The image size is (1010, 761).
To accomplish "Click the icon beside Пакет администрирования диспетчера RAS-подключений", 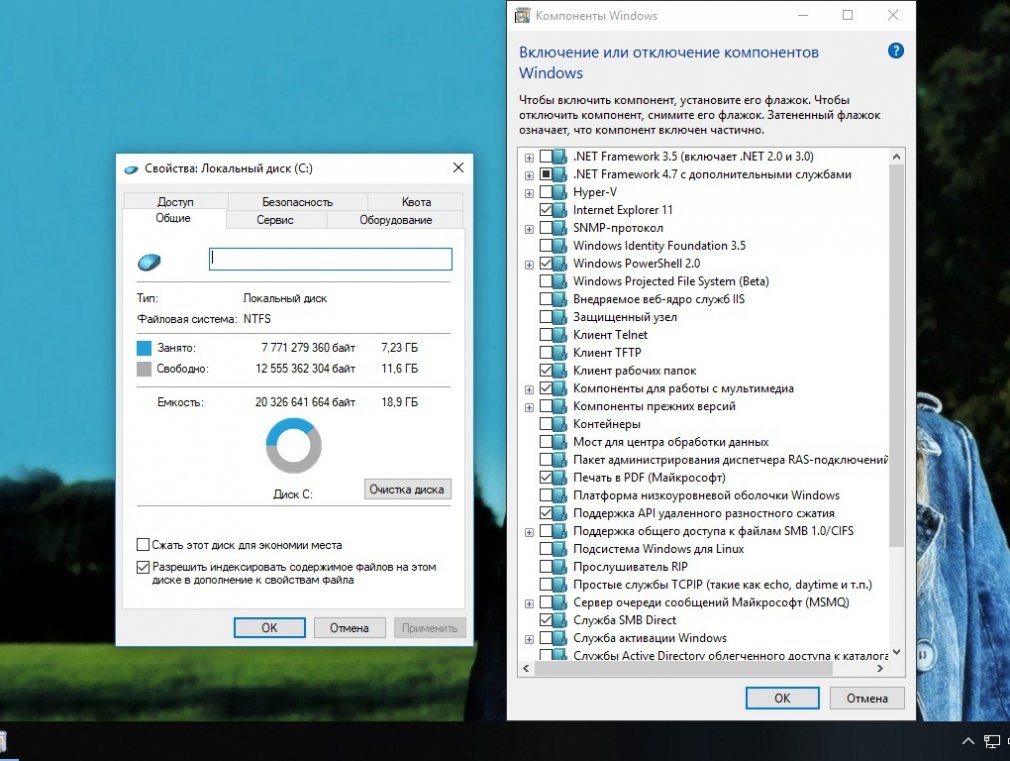I will (560, 460).
